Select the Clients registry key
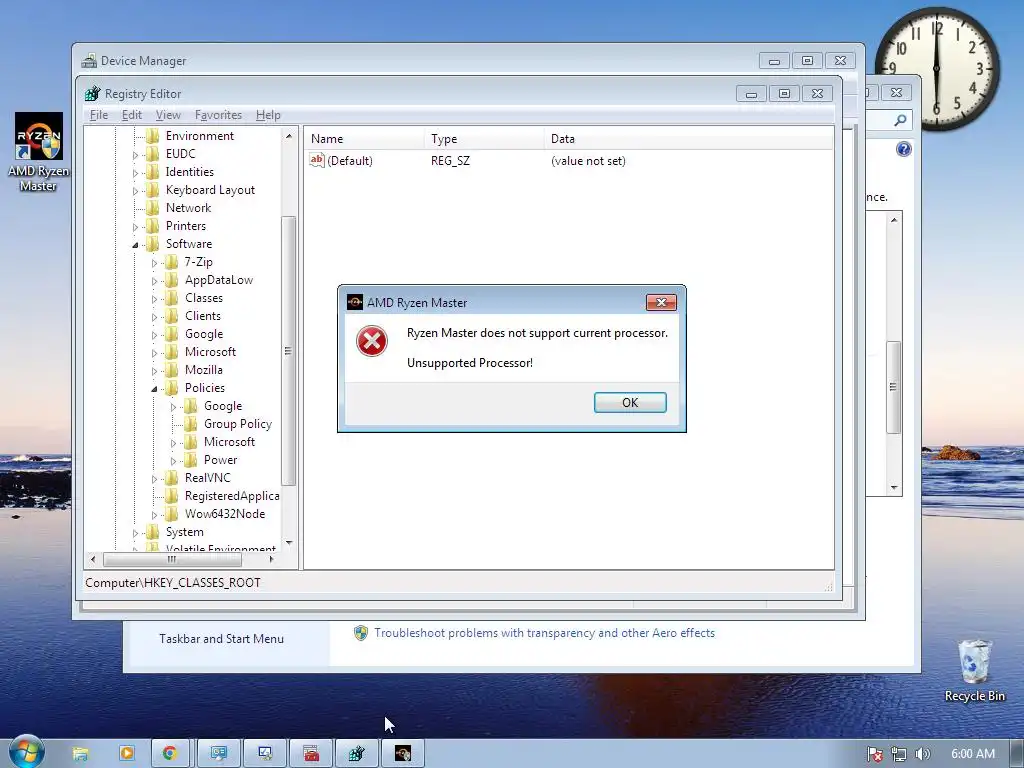The image size is (1024, 768). click(x=202, y=316)
